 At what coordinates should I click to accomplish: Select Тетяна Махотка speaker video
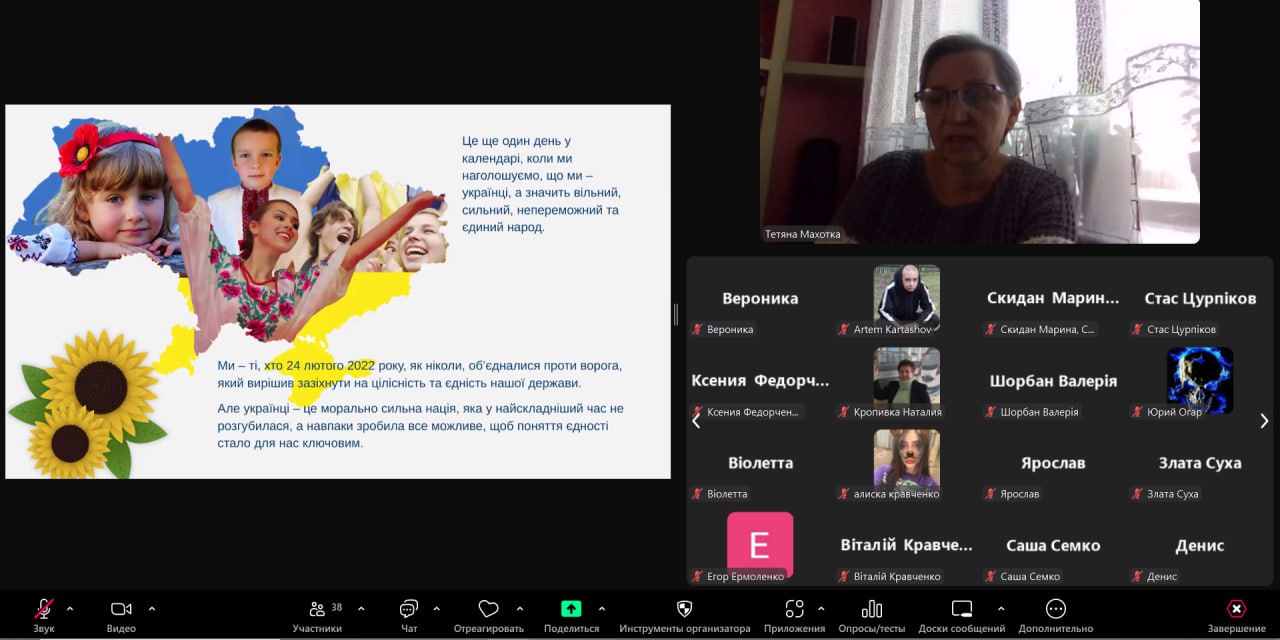pos(980,122)
